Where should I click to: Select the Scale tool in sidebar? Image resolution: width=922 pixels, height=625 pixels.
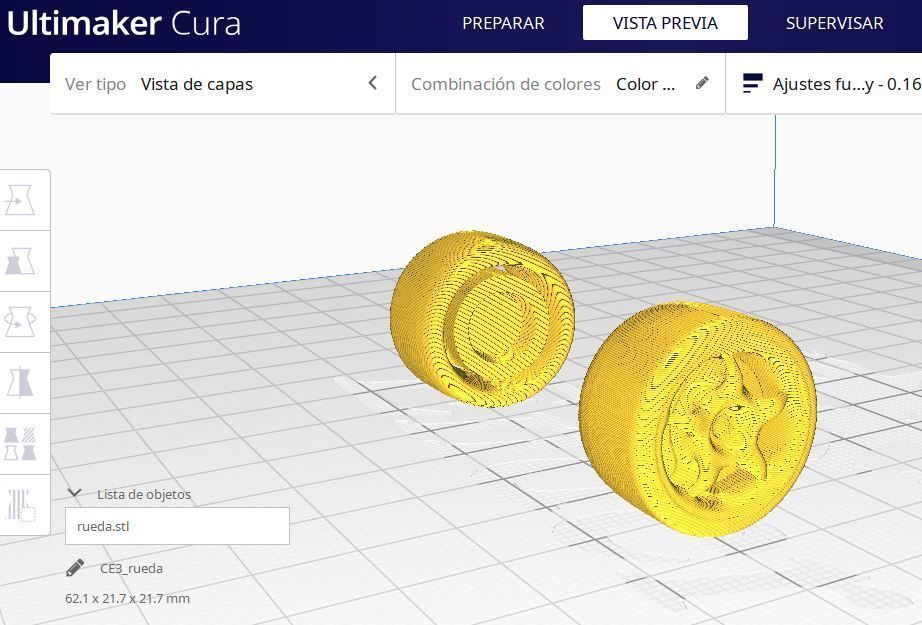point(20,261)
